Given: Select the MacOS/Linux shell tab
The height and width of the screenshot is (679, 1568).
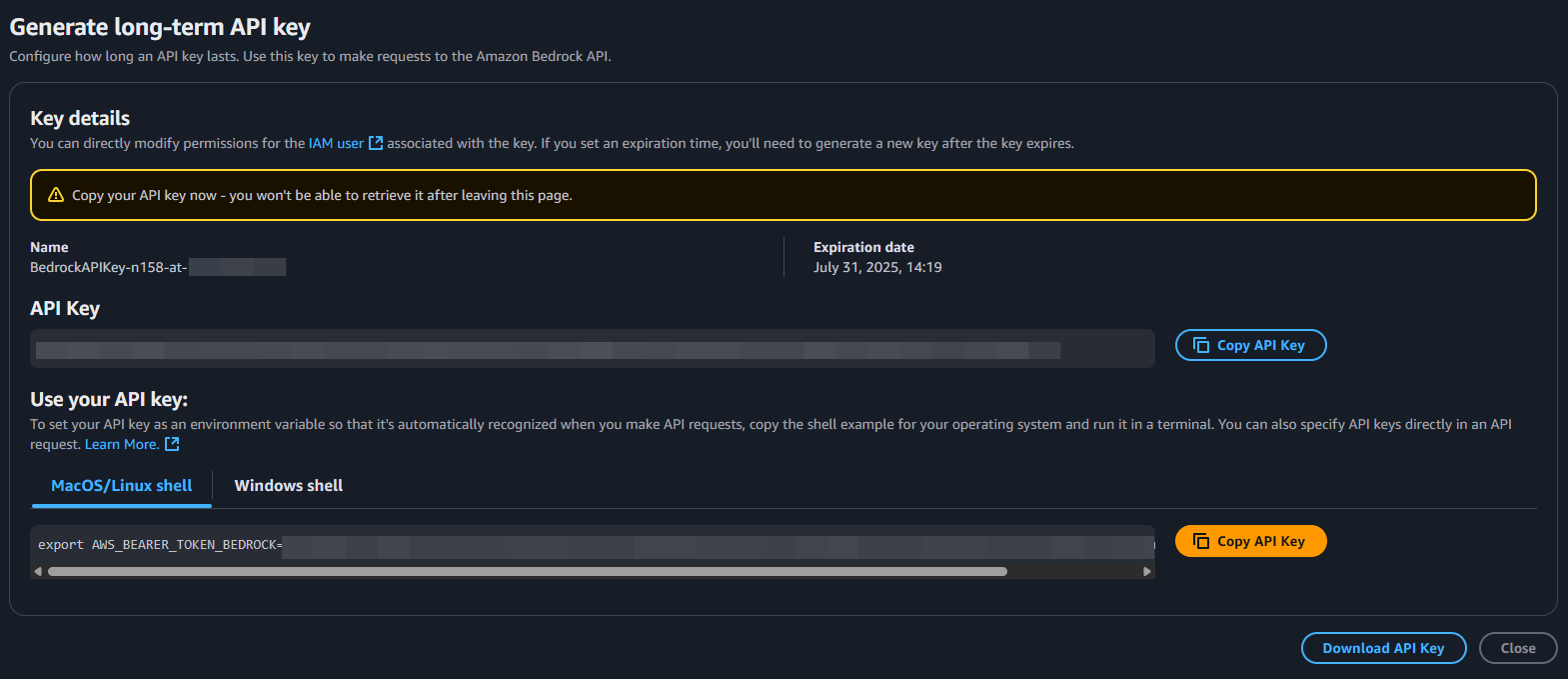Looking at the screenshot, I should 122,485.
